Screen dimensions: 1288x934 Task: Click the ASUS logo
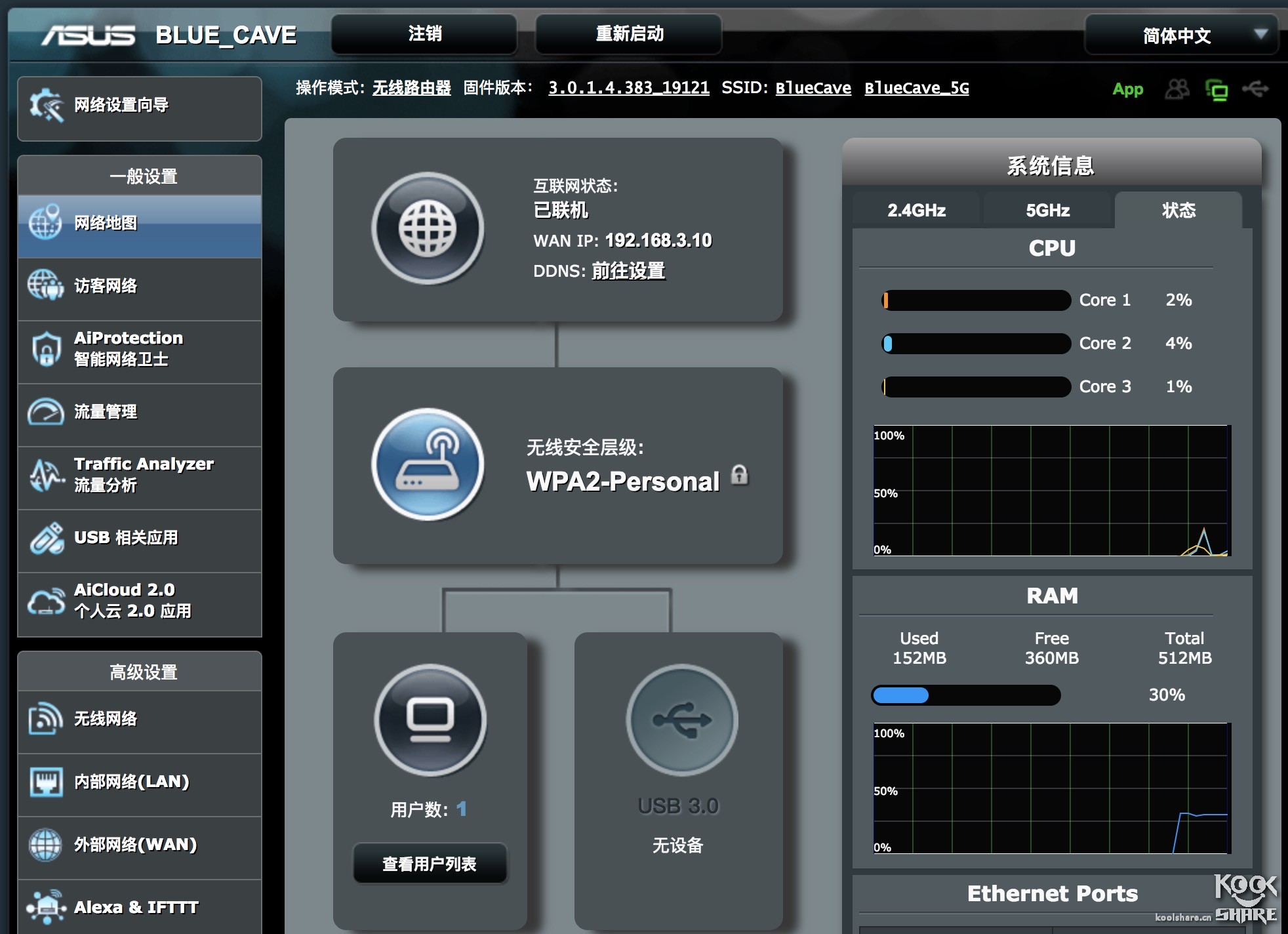pyautogui.click(x=89, y=35)
